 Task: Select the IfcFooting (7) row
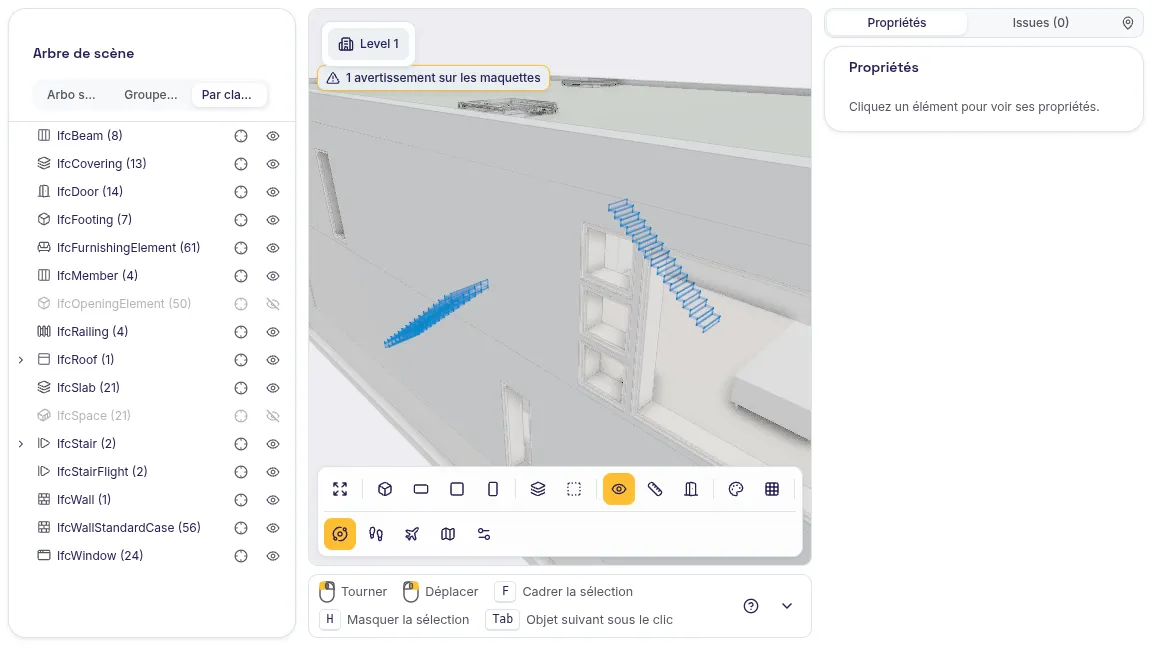(152, 220)
